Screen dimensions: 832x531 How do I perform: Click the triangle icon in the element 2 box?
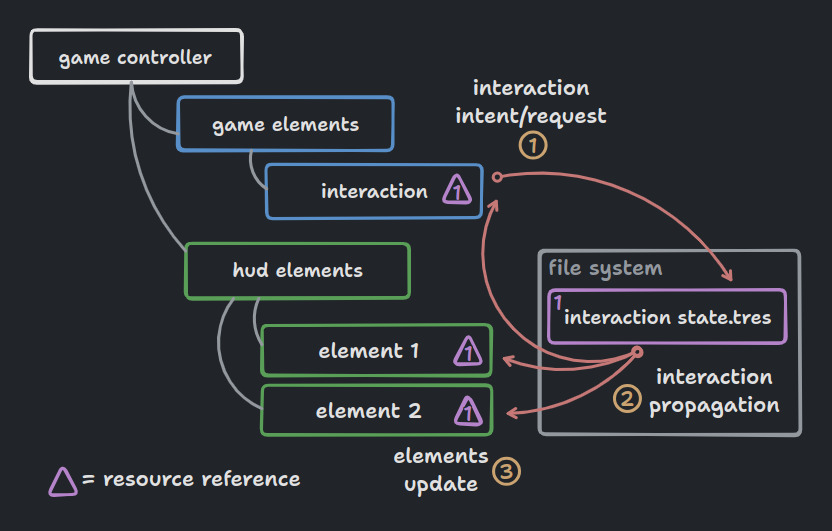[x=468, y=411]
